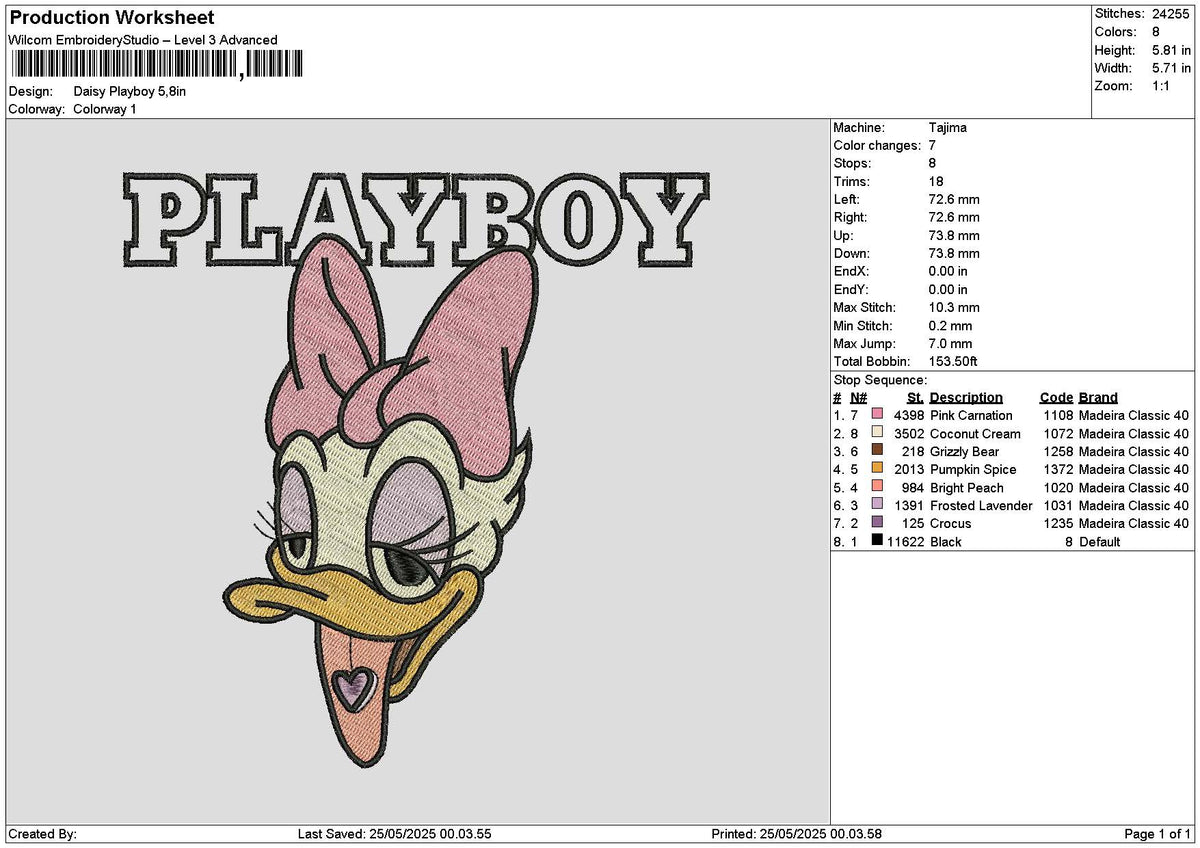Click the Coconut Cream color swatch
Screen dimensions: 1200x848
tap(877, 433)
